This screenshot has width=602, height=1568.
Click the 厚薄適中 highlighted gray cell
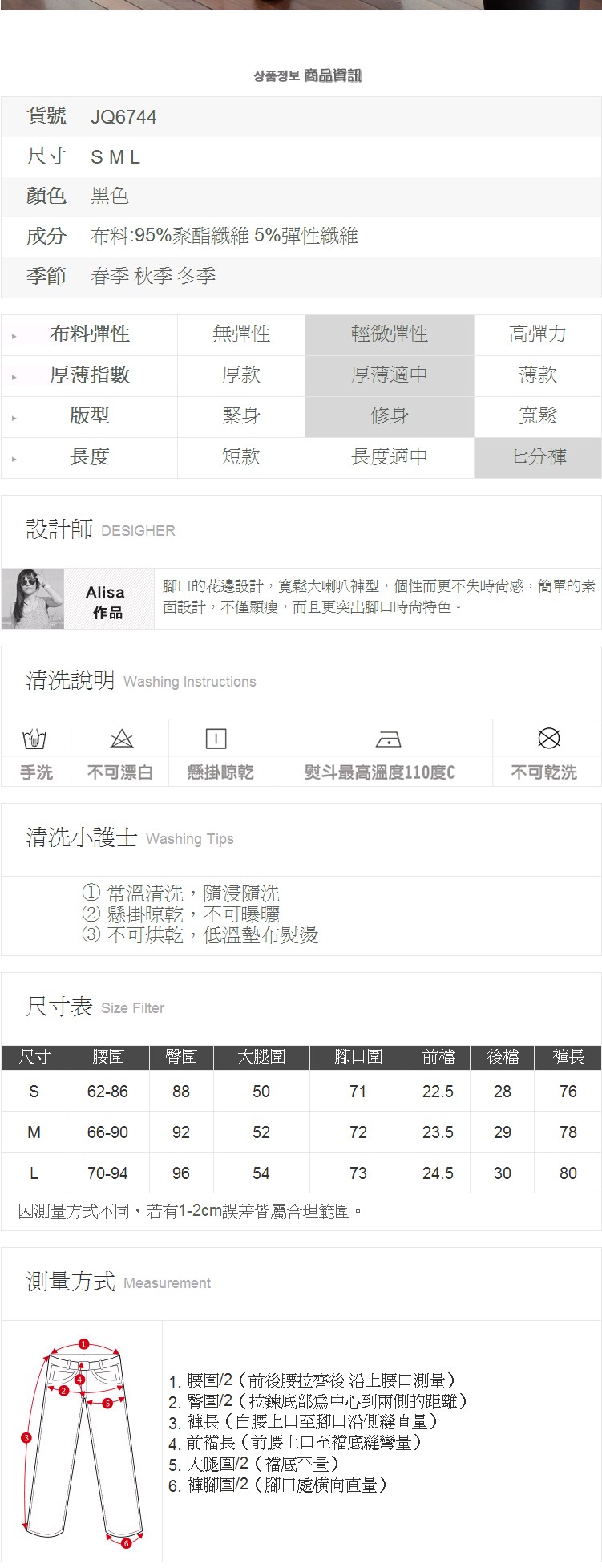[390, 375]
